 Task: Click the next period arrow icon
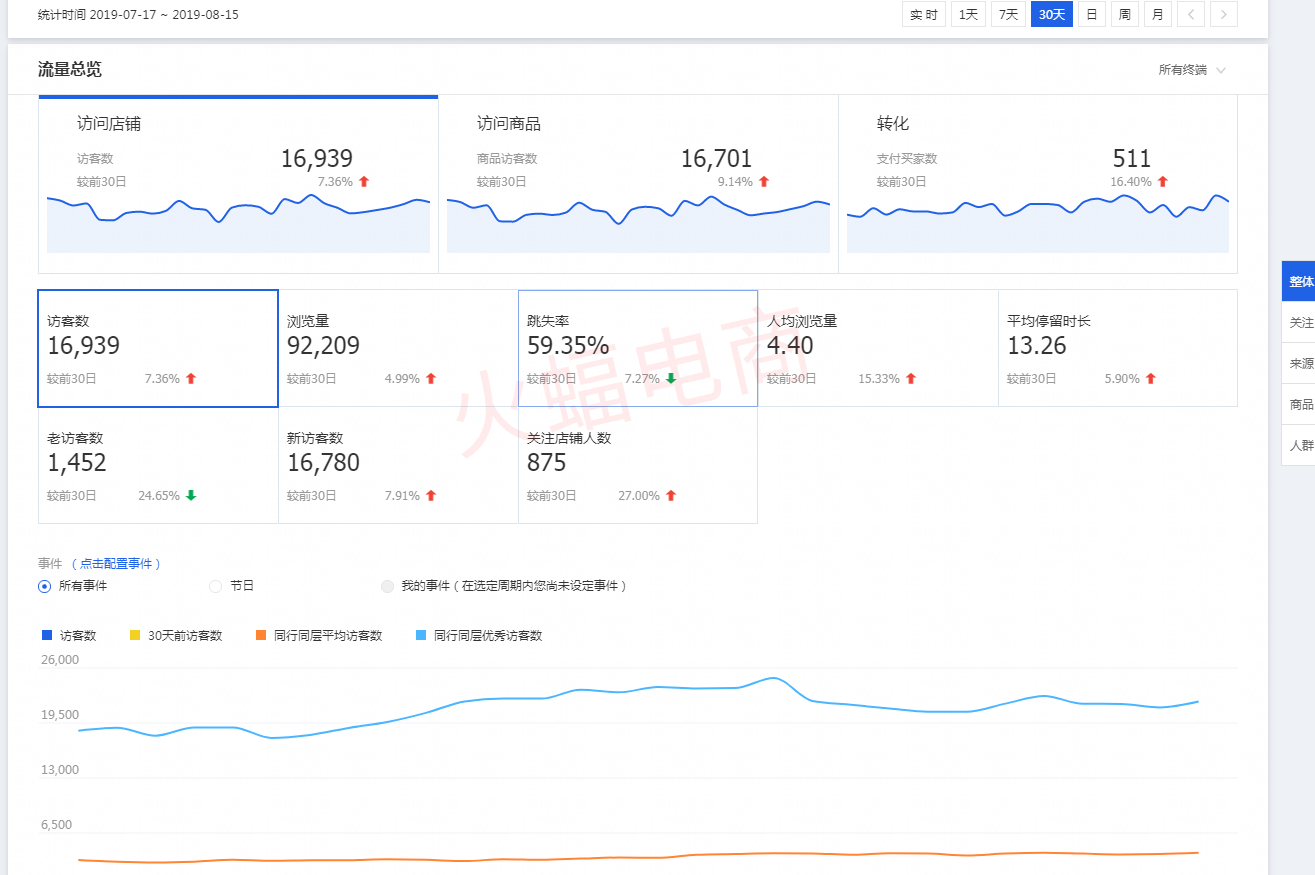[x=1224, y=14]
